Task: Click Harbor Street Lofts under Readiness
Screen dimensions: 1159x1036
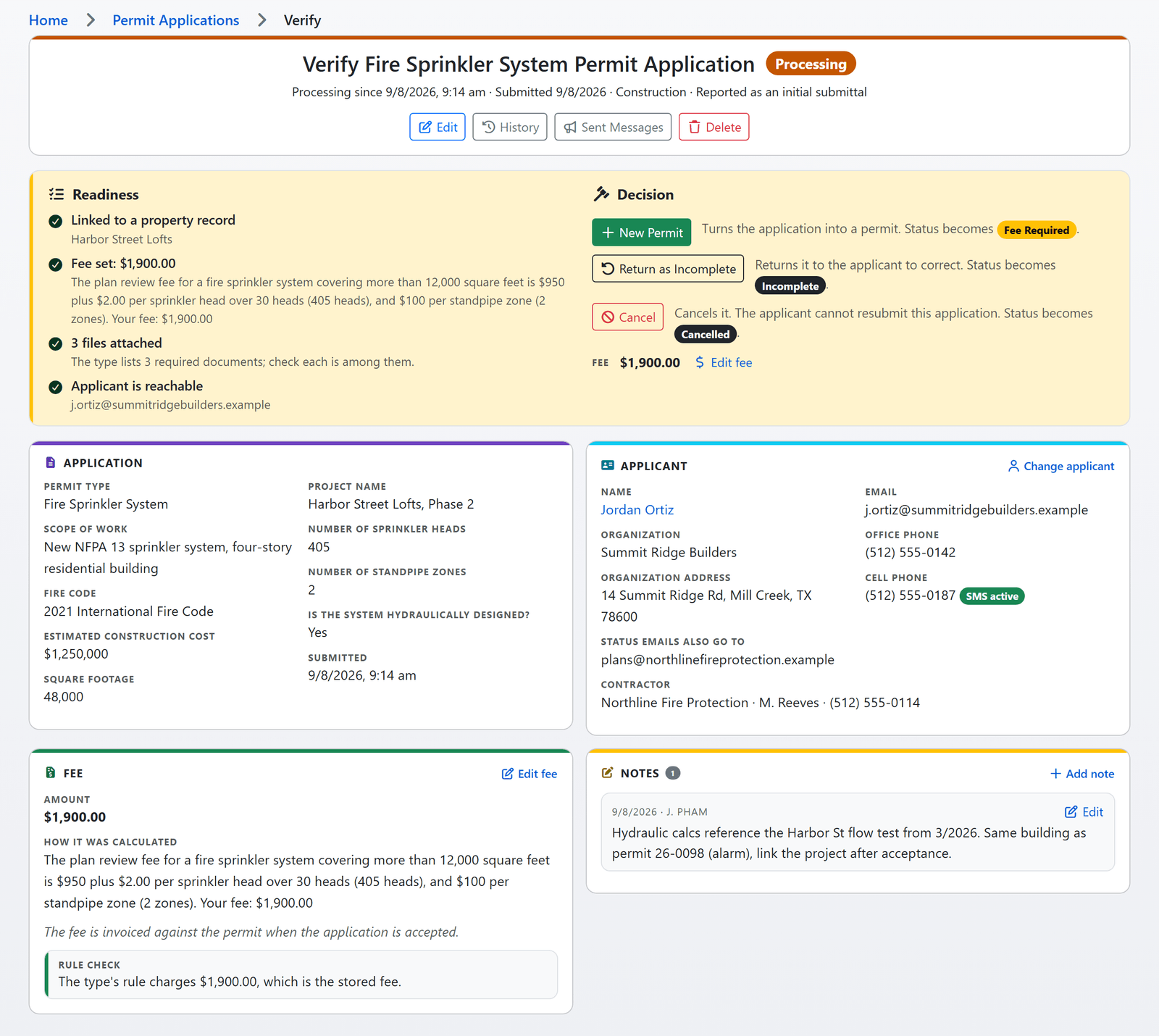Action: coord(122,239)
